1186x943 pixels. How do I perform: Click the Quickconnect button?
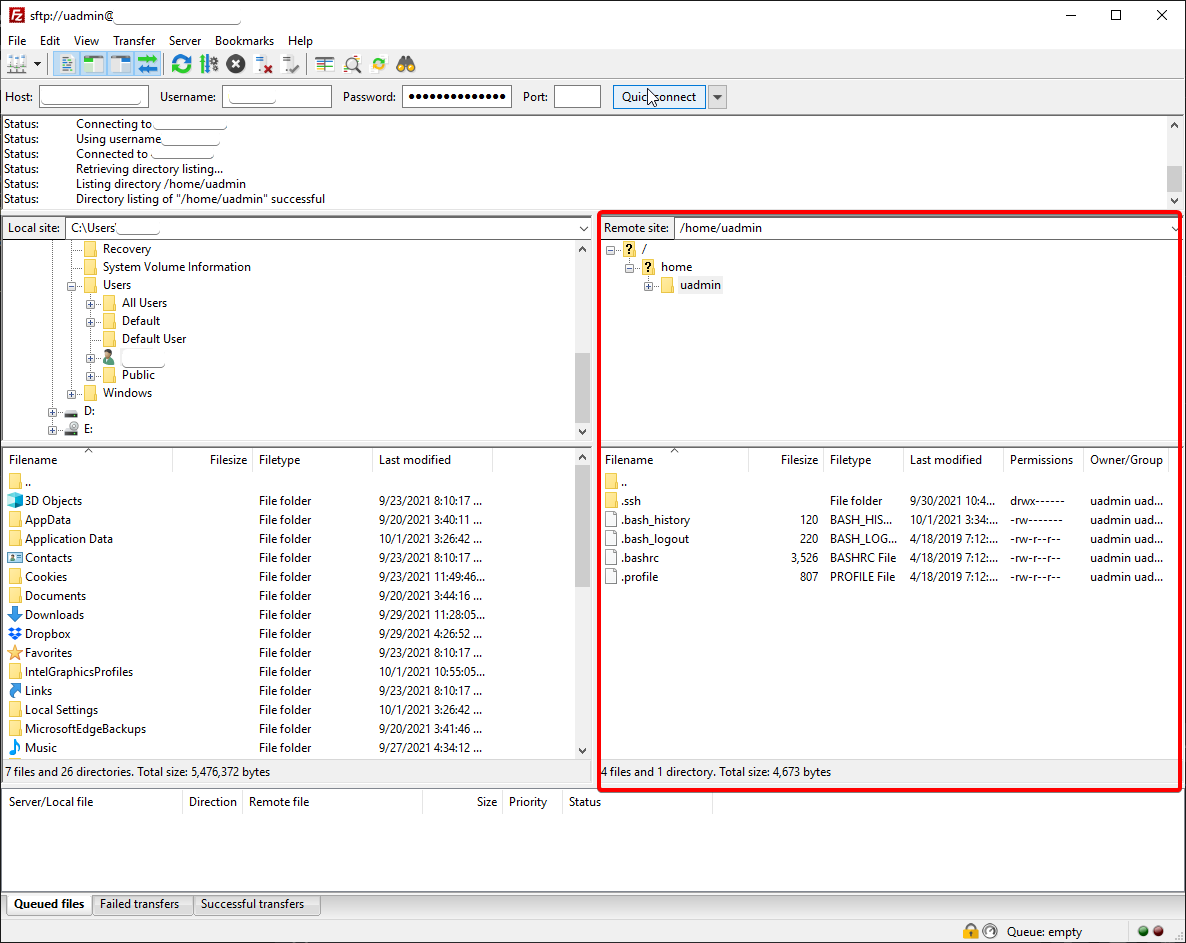(x=659, y=97)
